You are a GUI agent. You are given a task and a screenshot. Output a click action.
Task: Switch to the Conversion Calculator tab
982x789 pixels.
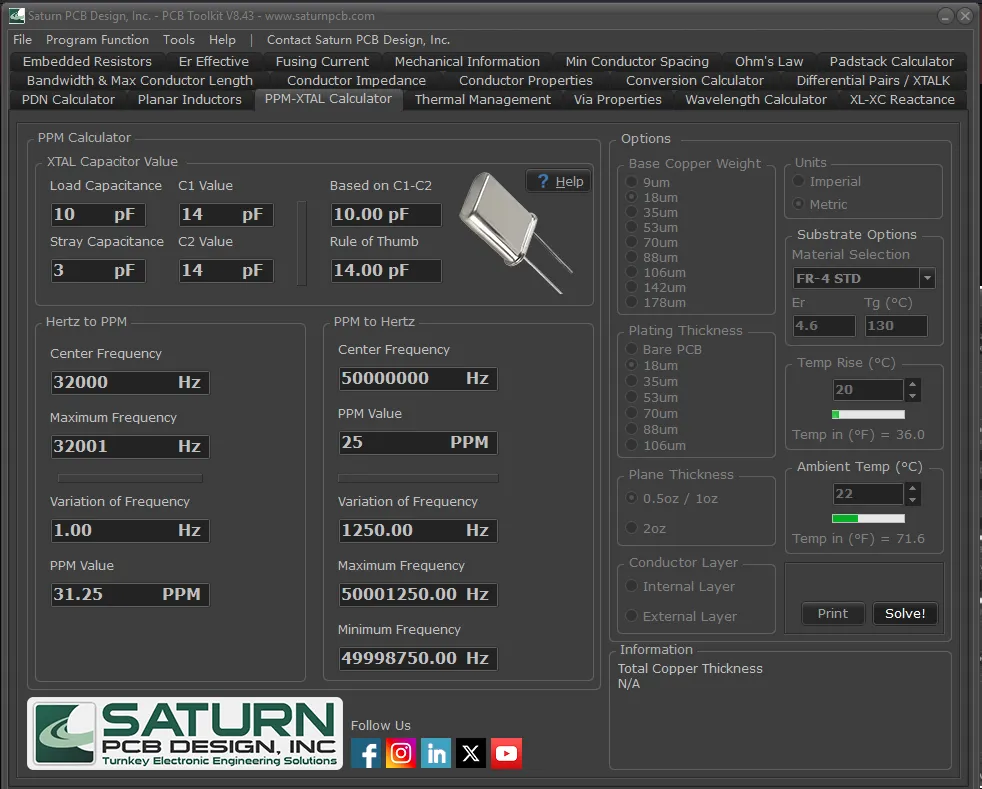[x=695, y=81]
